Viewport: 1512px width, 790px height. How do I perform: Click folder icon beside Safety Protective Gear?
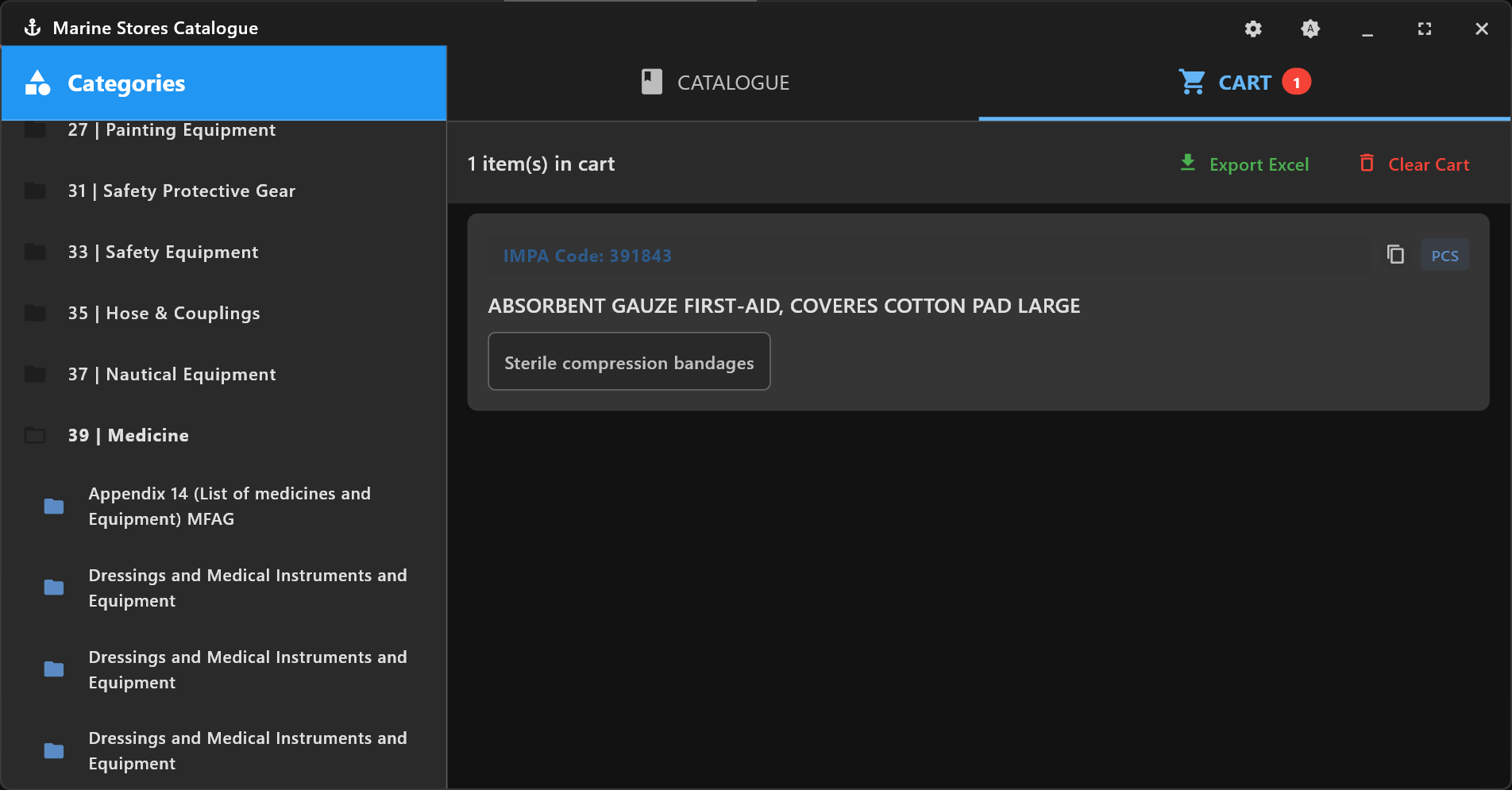tap(35, 191)
